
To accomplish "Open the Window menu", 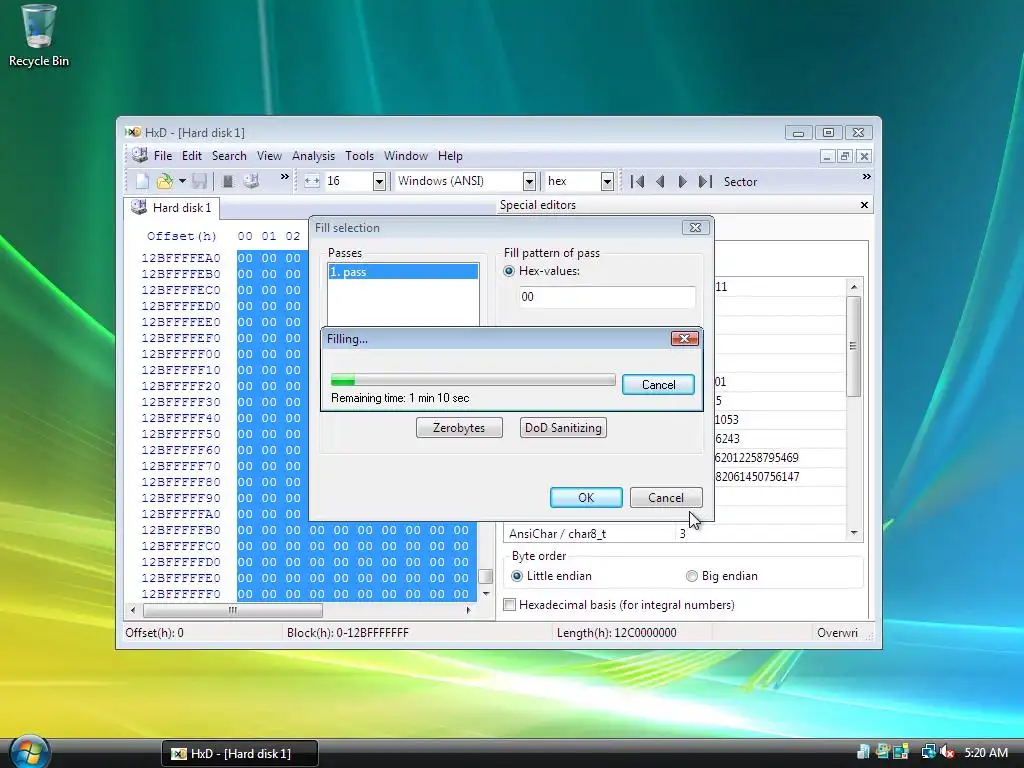I will (406, 155).
